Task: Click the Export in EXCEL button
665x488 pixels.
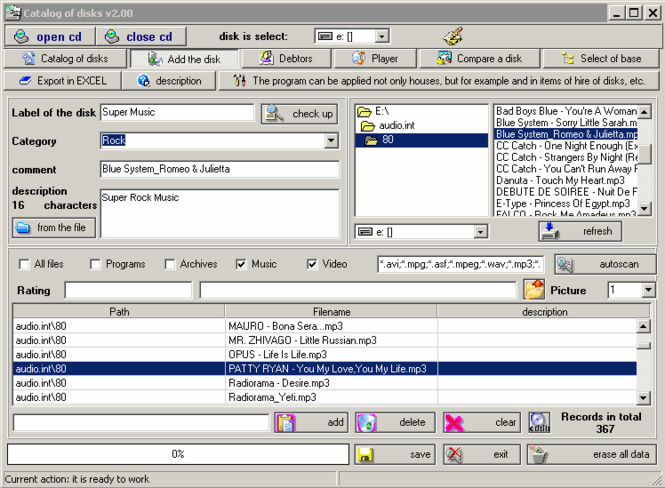Action: [62, 81]
